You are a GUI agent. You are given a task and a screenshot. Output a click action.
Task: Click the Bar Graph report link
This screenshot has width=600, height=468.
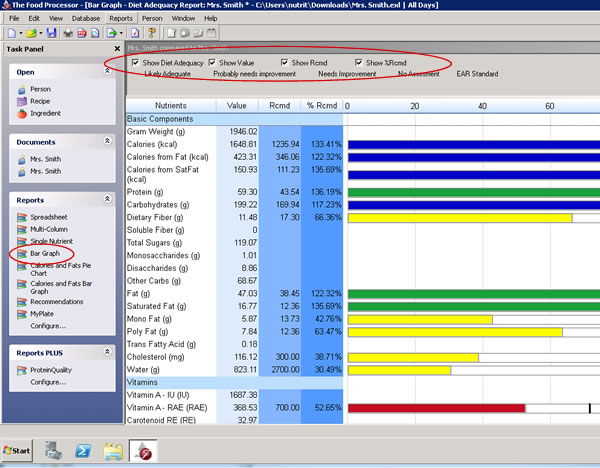coord(44,254)
